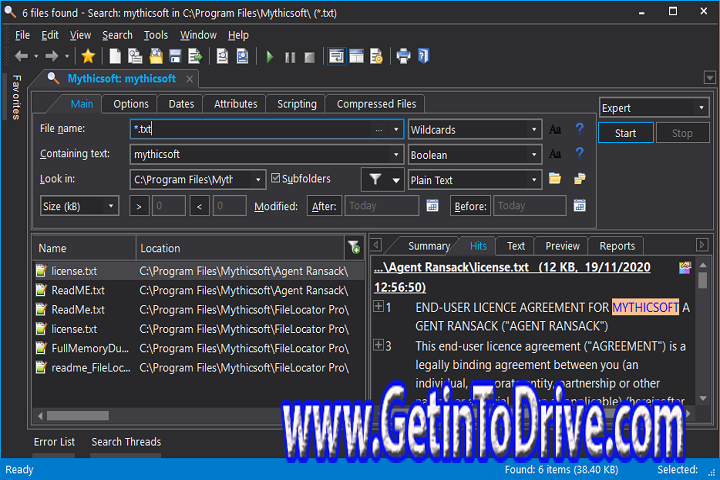The height and width of the screenshot is (480, 720).
Task: Click help question mark for File name
Action: [579, 129]
